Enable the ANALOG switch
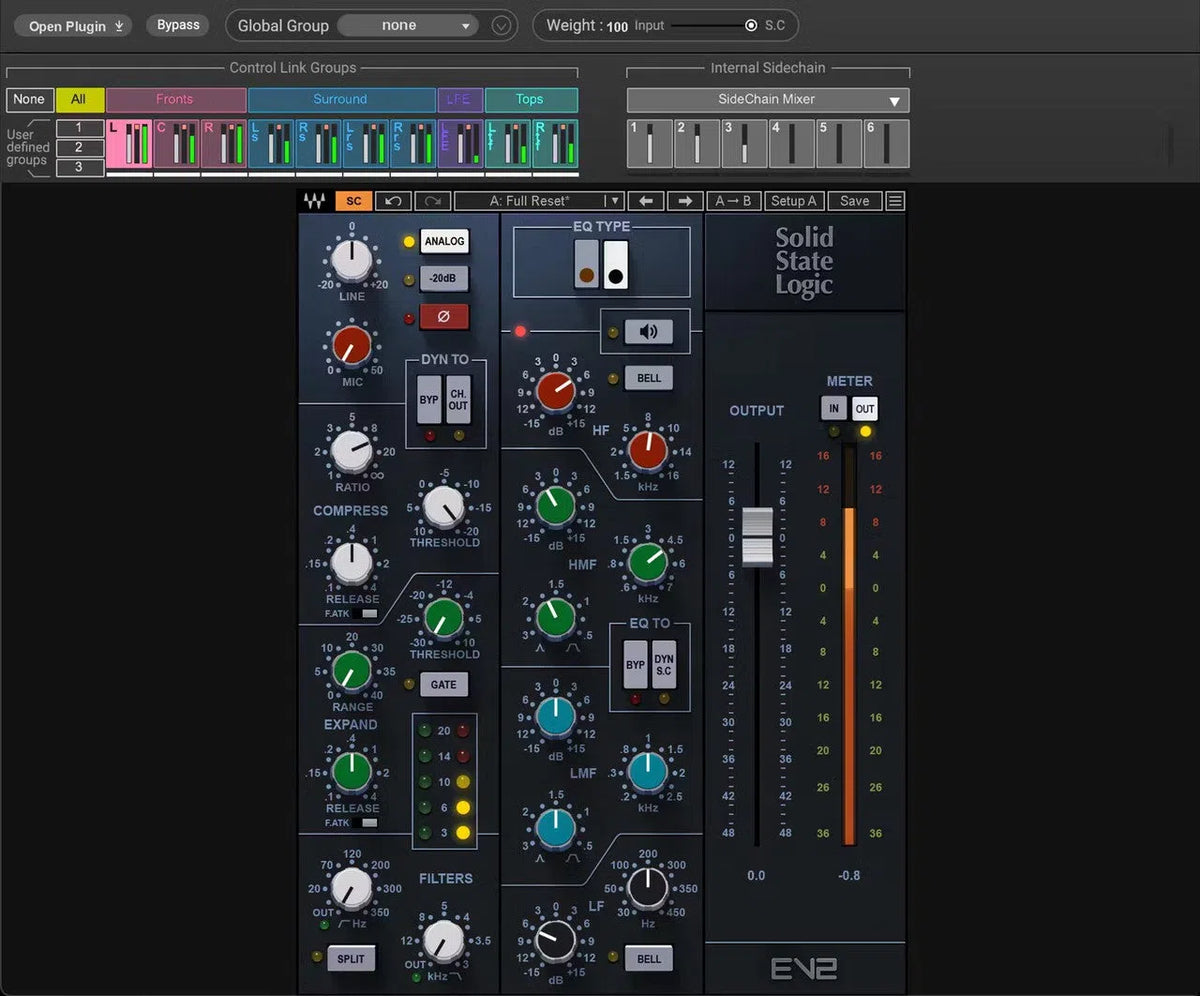The image size is (1200, 996). pos(444,241)
